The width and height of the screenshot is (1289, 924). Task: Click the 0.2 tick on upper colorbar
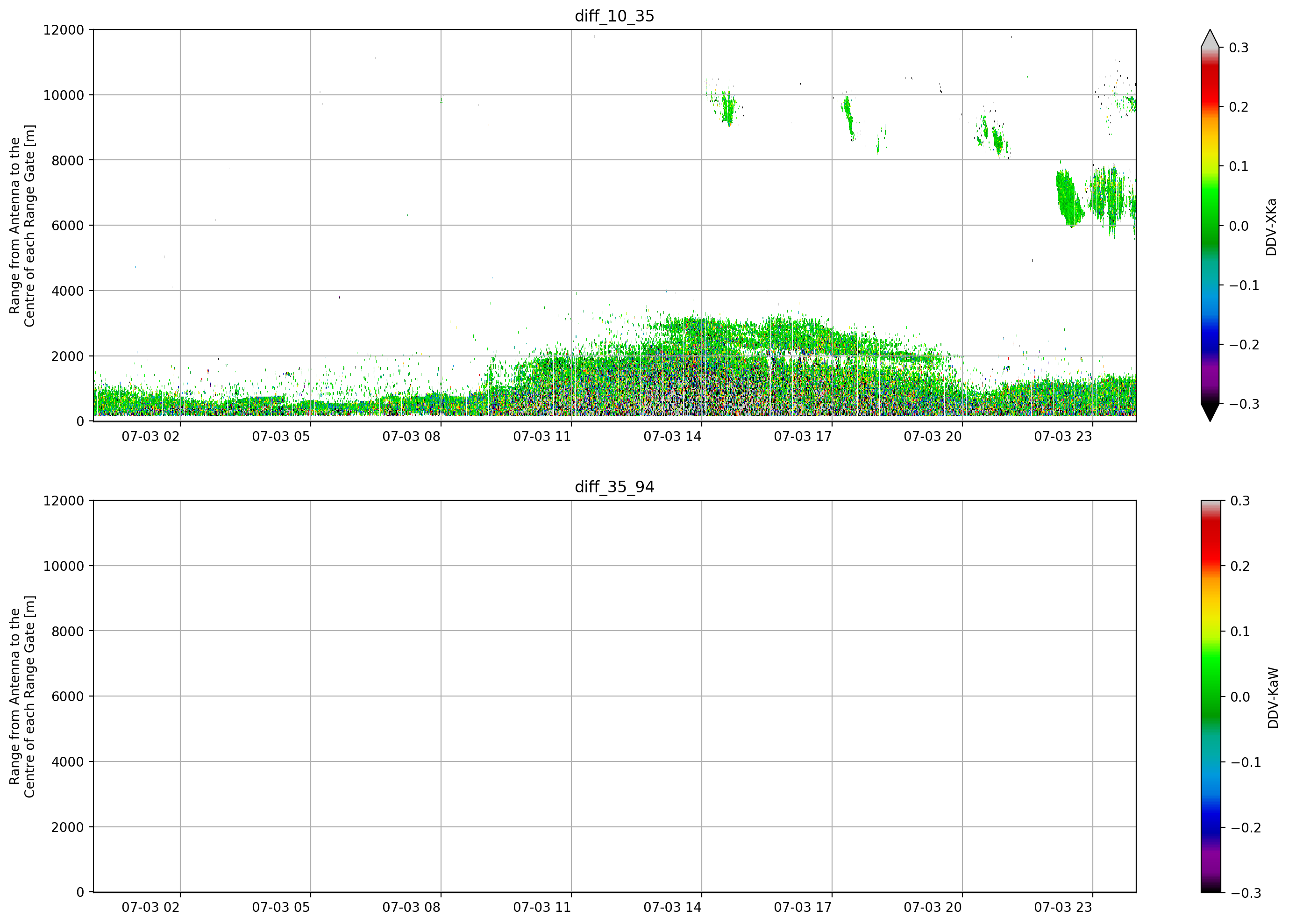pyautogui.click(x=1239, y=107)
